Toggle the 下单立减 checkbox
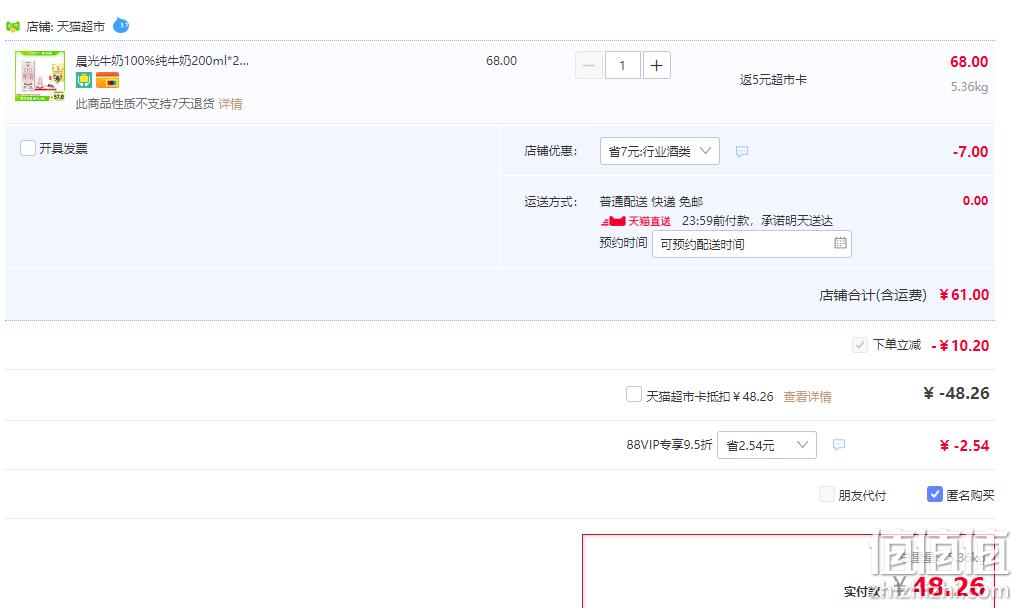Image resolution: width=1019 pixels, height=608 pixels. coord(860,345)
